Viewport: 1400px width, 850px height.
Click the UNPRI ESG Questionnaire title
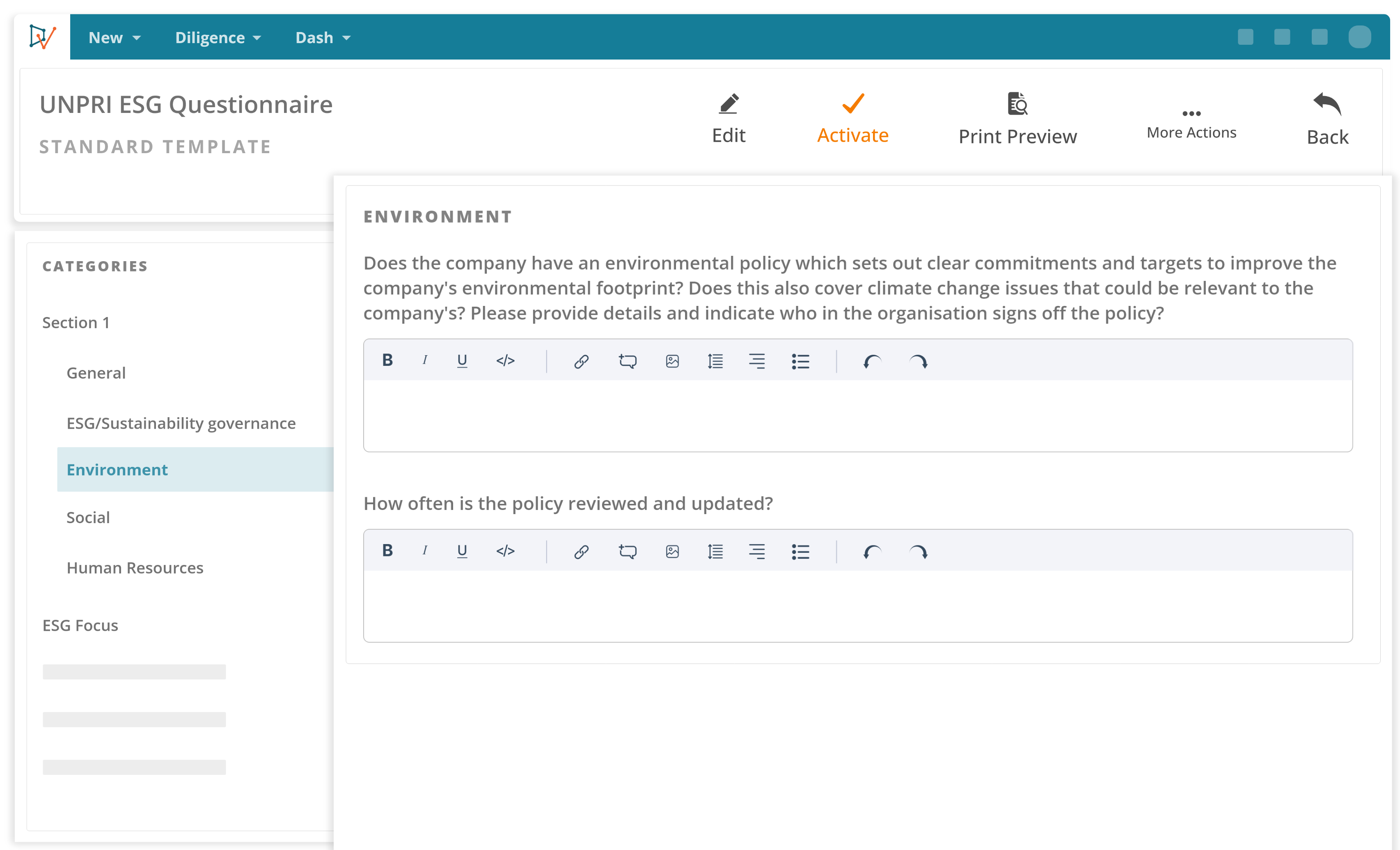click(186, 105)
